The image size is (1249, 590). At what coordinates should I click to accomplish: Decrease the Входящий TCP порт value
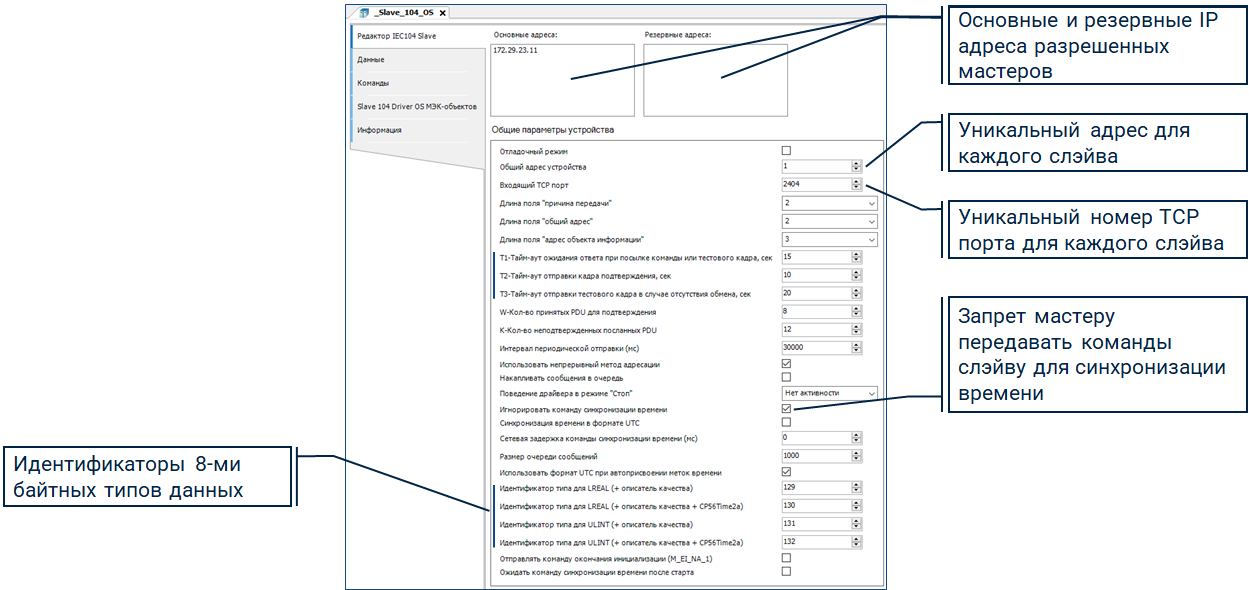(856, 188)
